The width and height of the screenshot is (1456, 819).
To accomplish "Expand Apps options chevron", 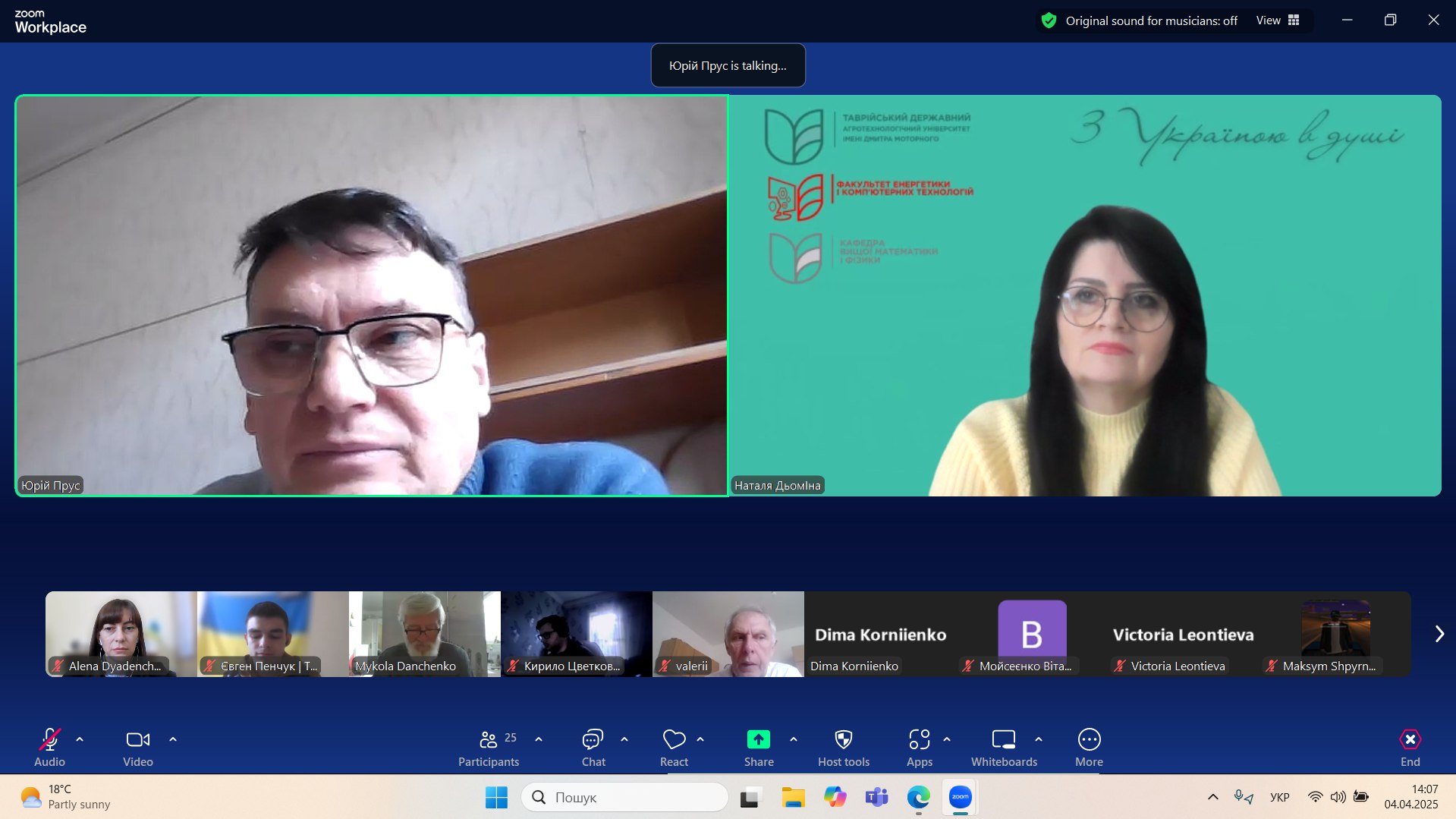I will (947, 739).
